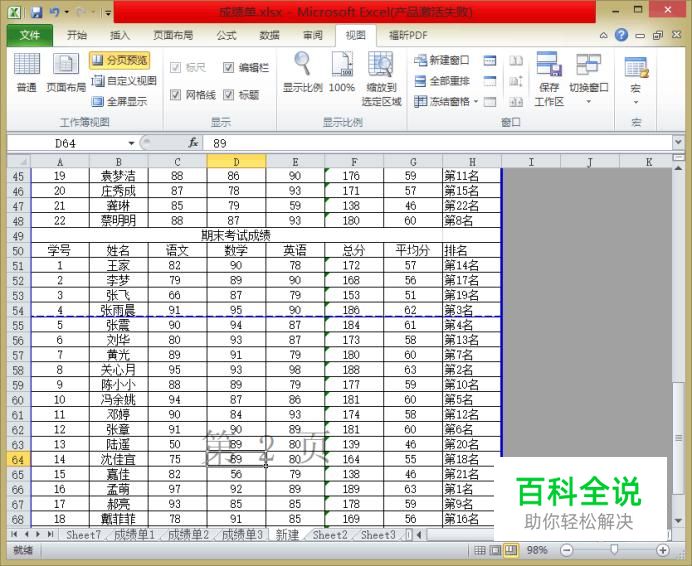This screenshot has width=692, height=566.
Task: Enable Full Screen (全屏显示) mode
Action: tap(119, 102)
